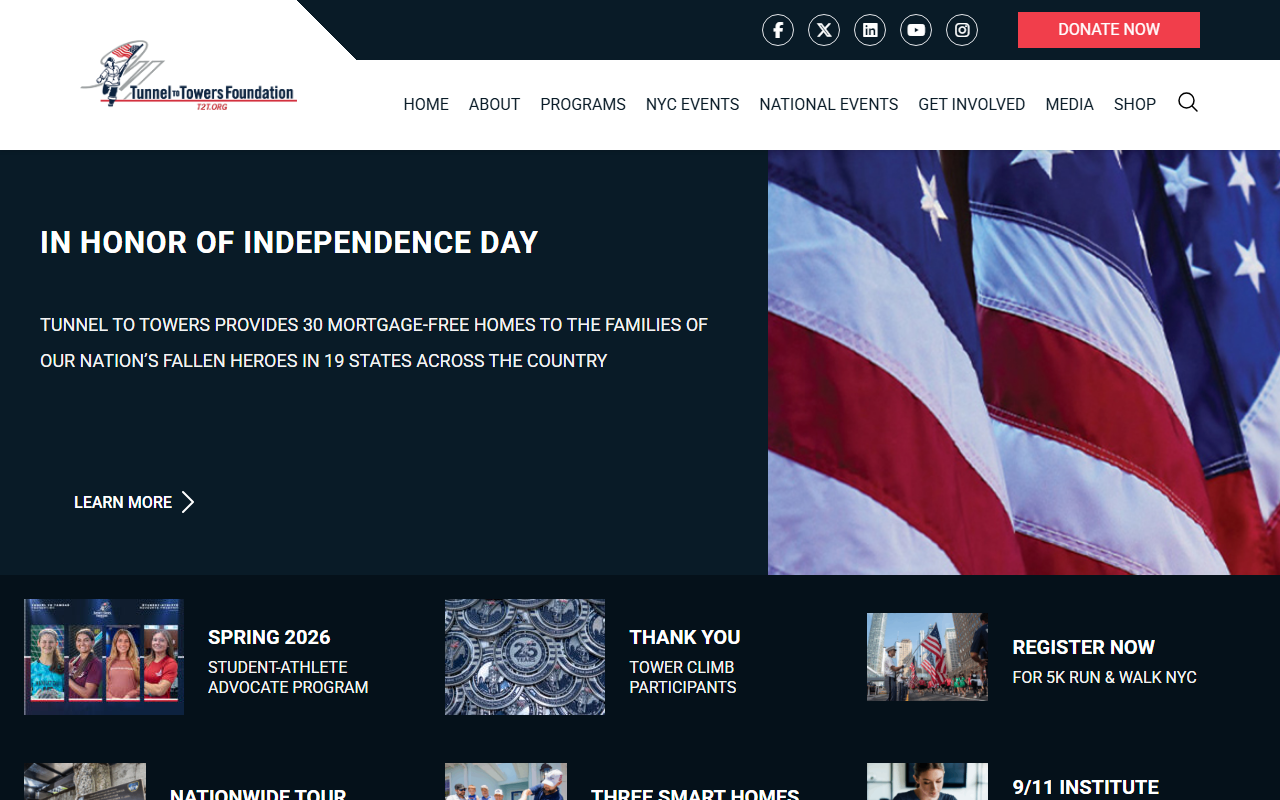Open the student-athlete advocates thumbnail
Viewport: 1280px width, 800px height.
104,657
